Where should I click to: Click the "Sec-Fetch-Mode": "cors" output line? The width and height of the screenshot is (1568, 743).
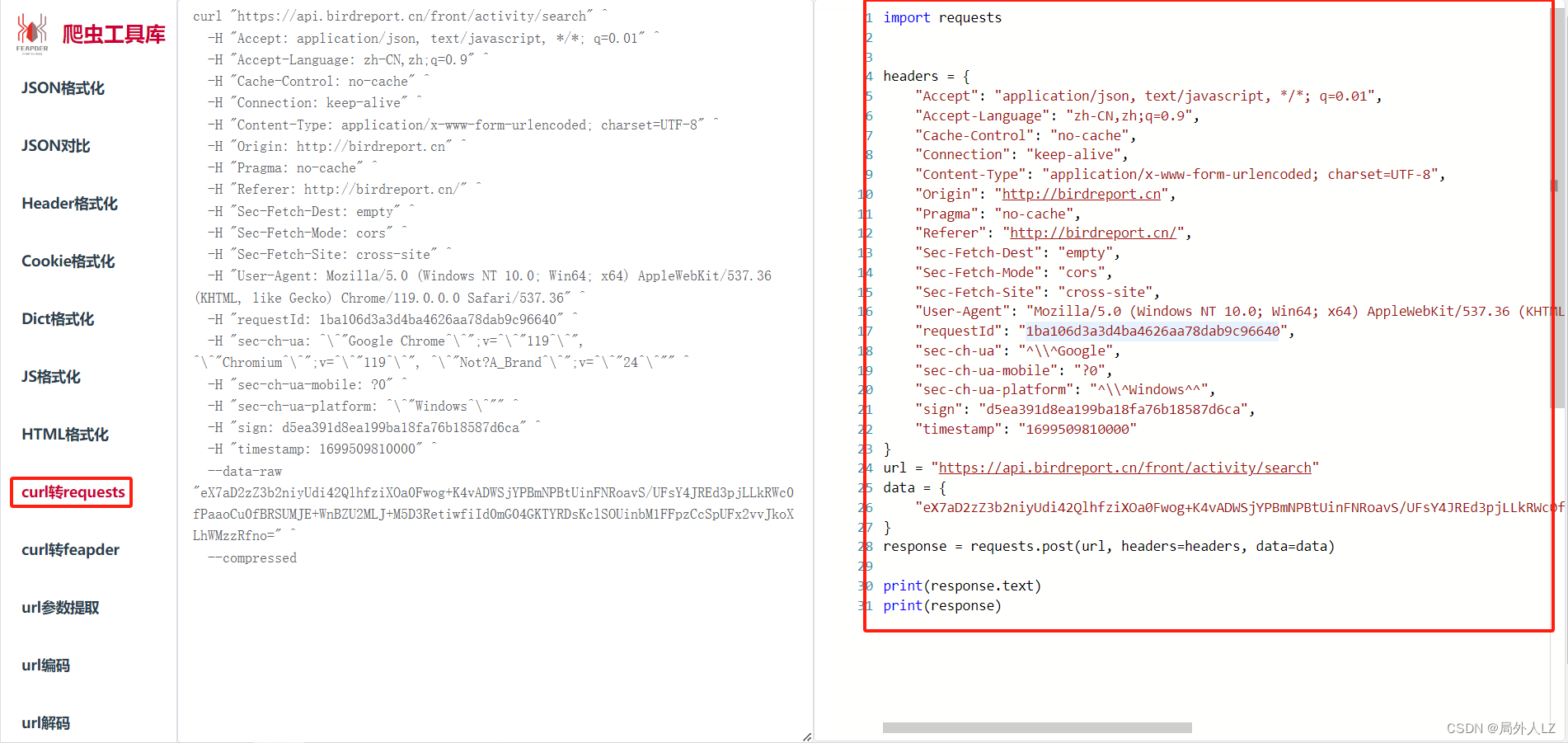pos(1014,272)
